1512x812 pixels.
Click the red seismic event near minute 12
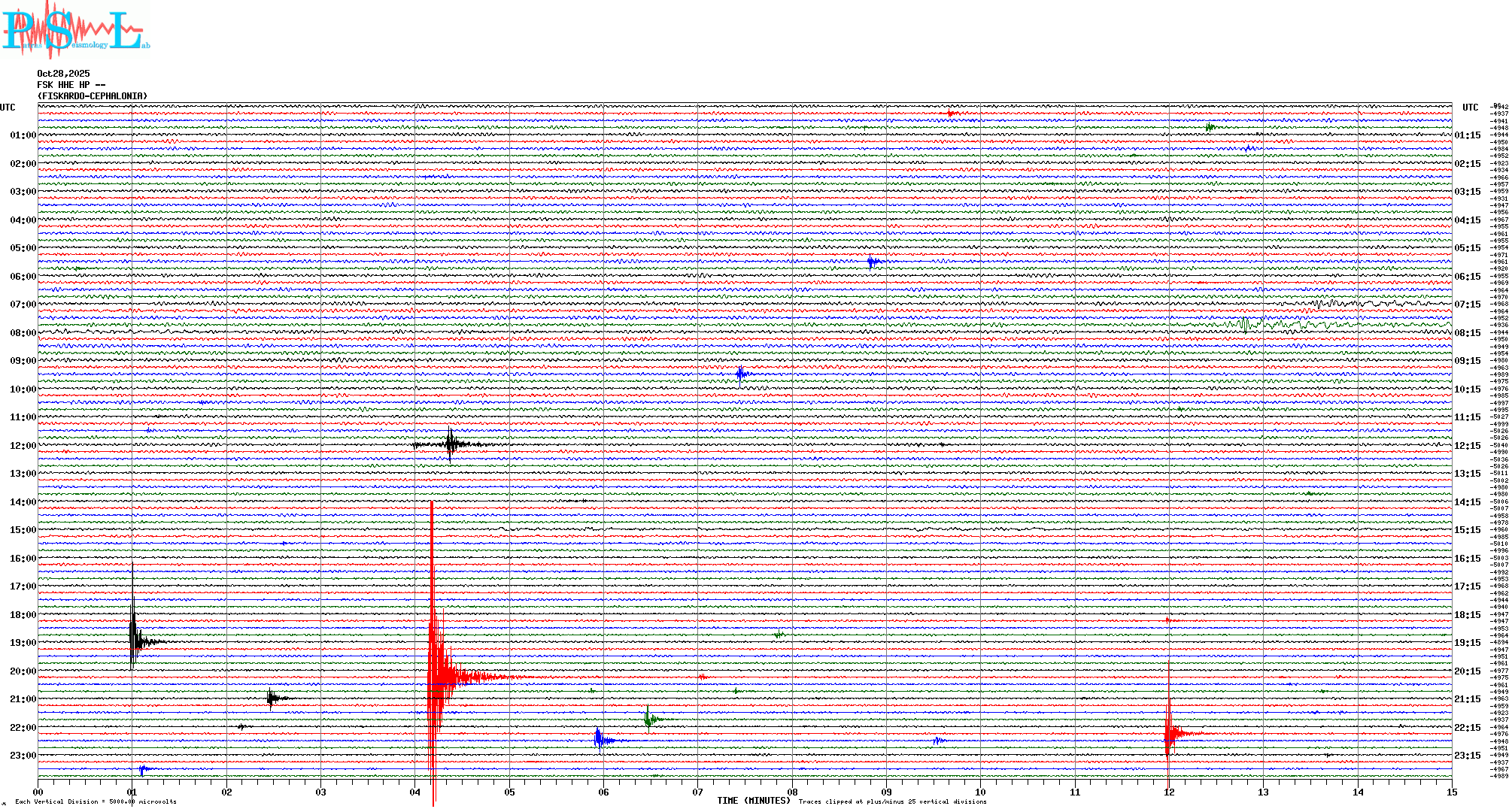tap(1171, 733)
